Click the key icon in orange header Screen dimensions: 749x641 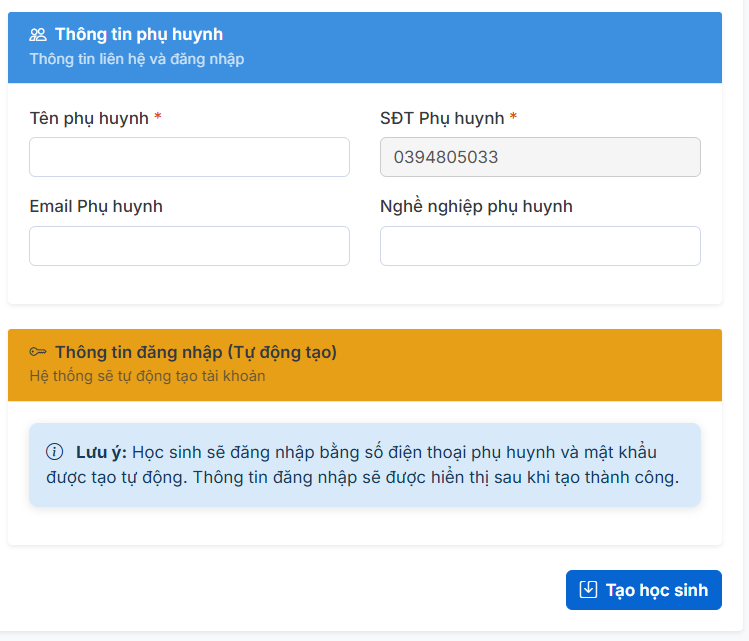pos(38,352)
